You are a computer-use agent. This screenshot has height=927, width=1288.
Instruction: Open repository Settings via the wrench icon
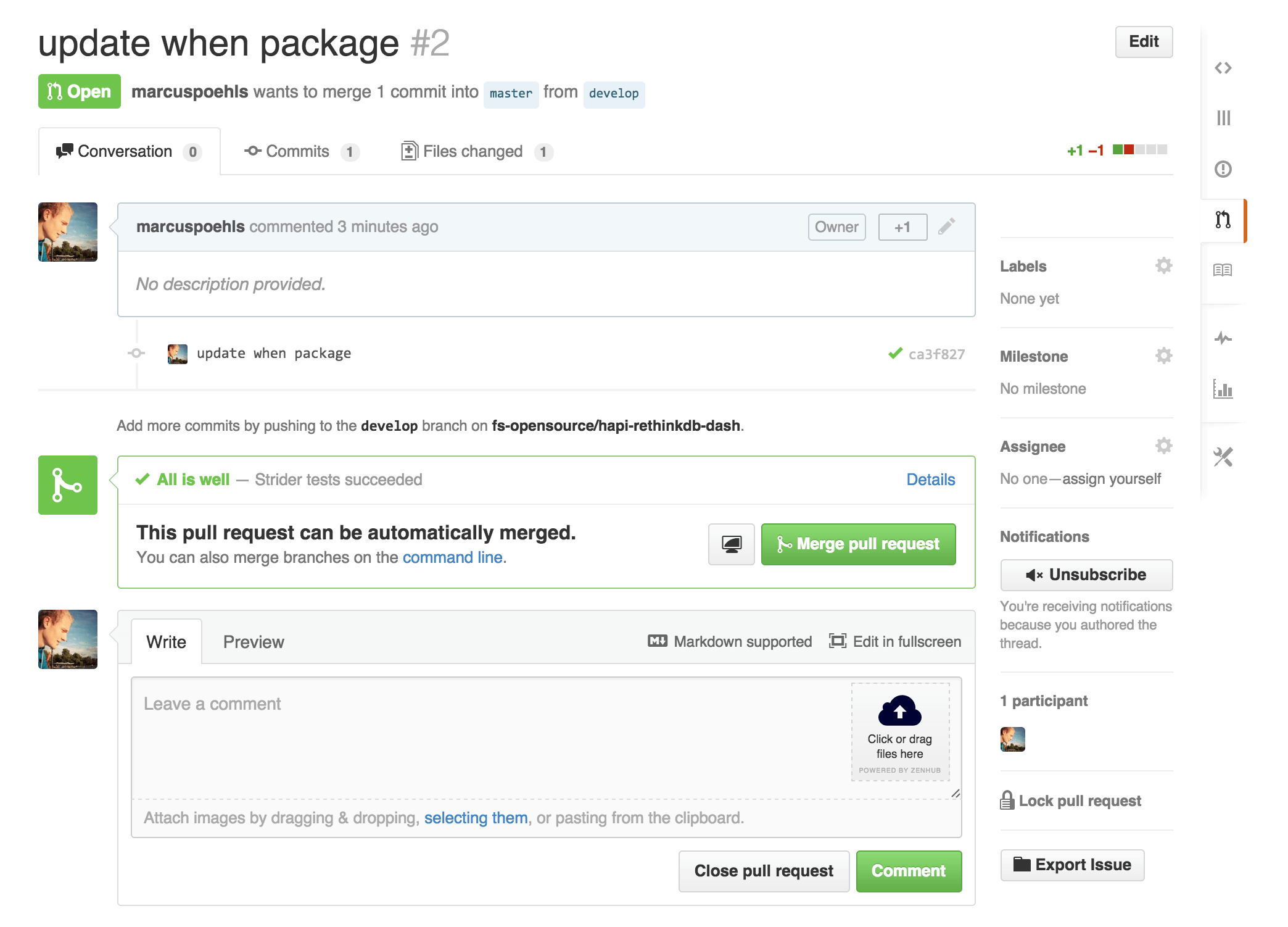(x=1224, y=457)
